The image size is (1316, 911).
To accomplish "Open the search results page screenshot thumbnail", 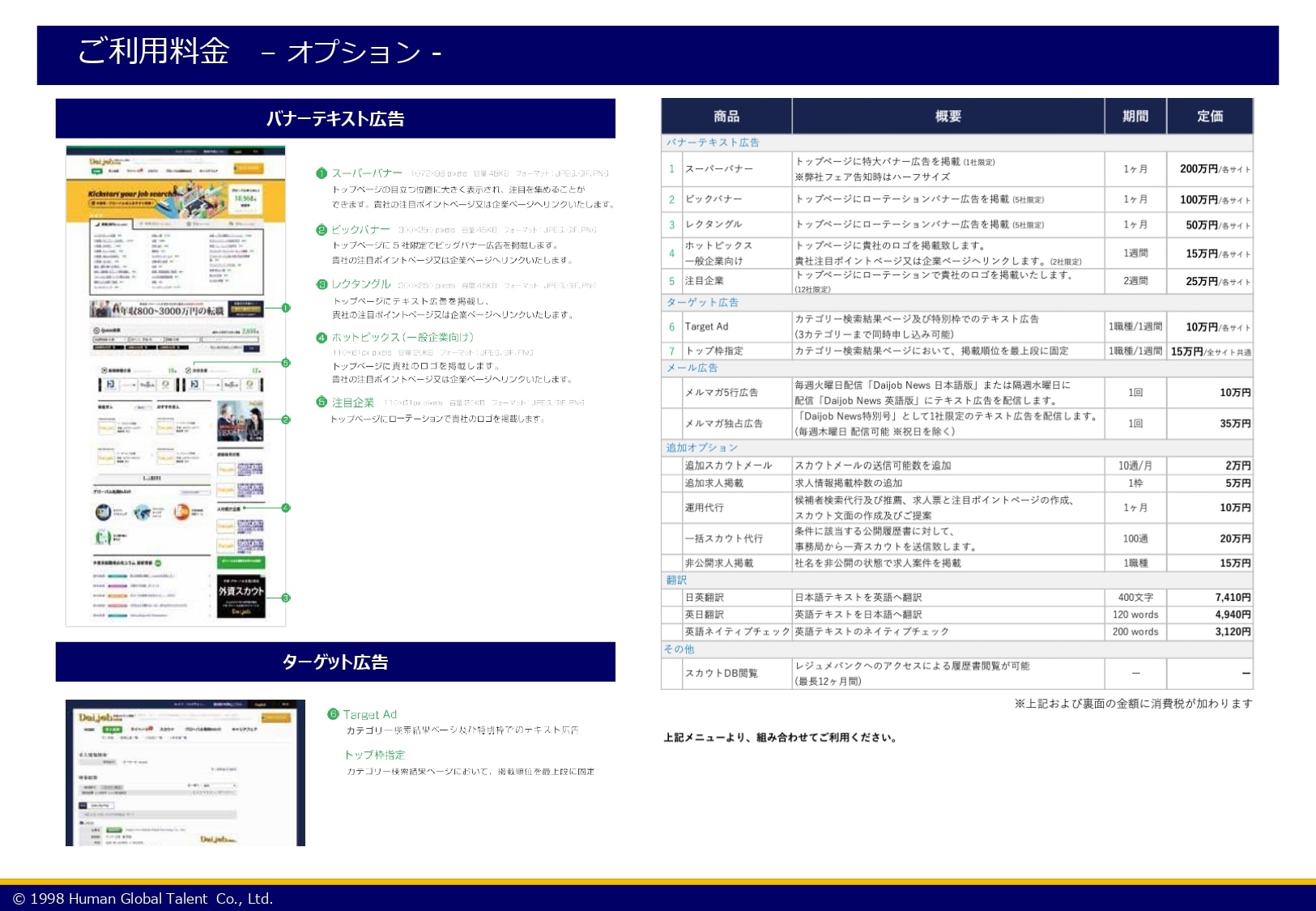I will click(185, 773).
